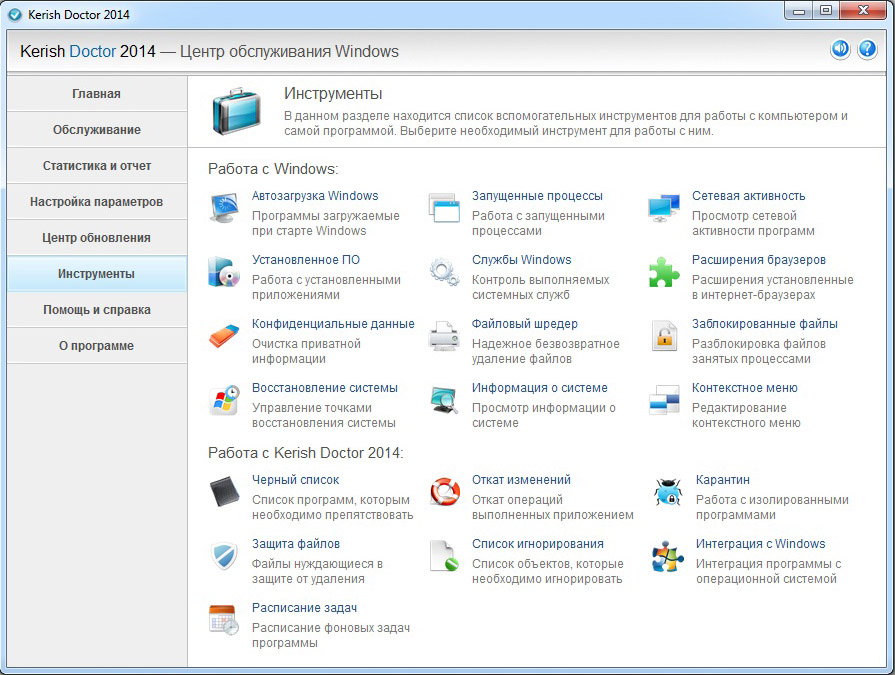The height and width of the screenshot is (675, 895).
Task: Open the Расписание задач link
Action: click(304, 608)
